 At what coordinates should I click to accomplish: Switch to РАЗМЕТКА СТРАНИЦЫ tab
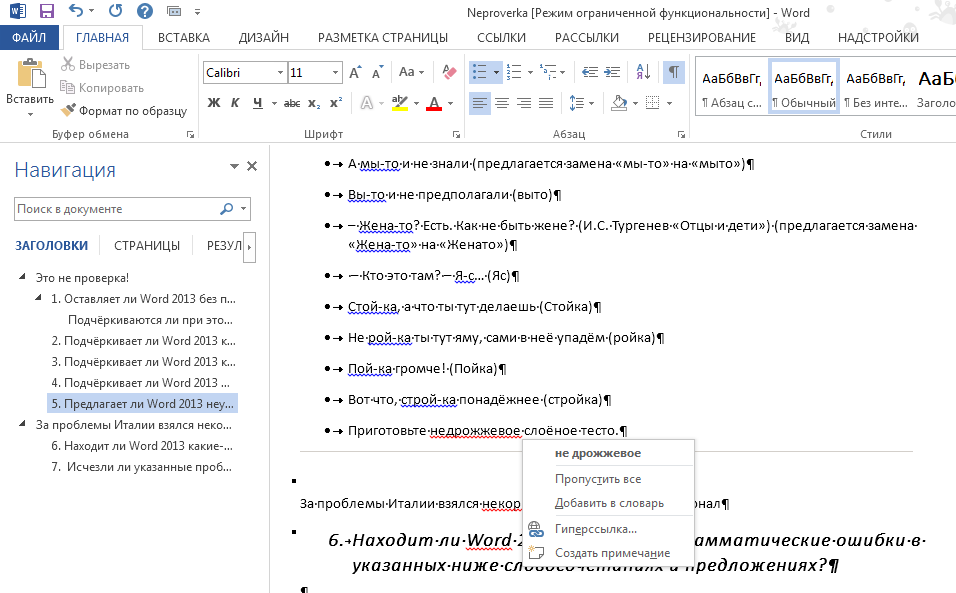point(383,38)
